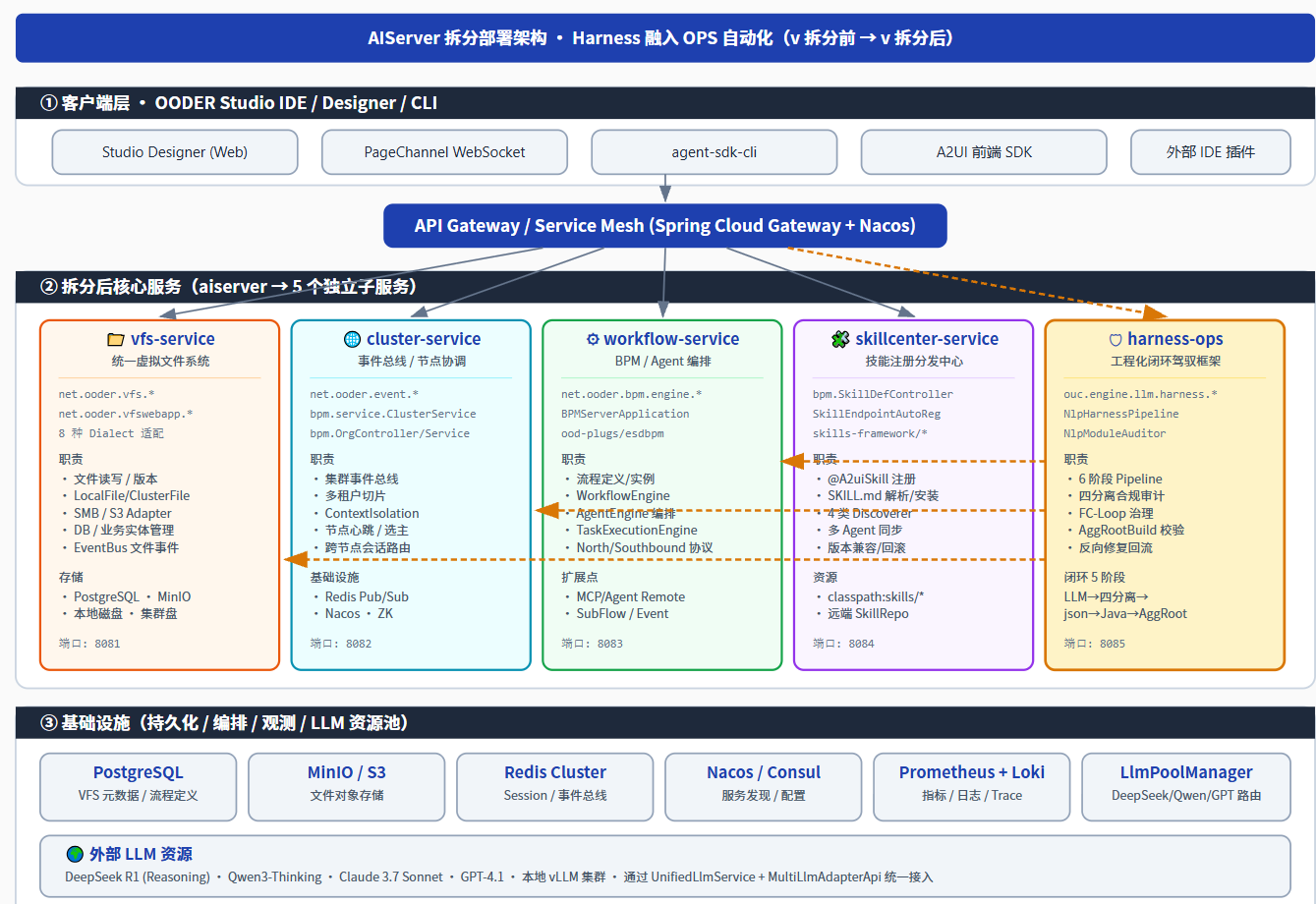Select the 外部 IDE 插件 box

(1211, 152)
